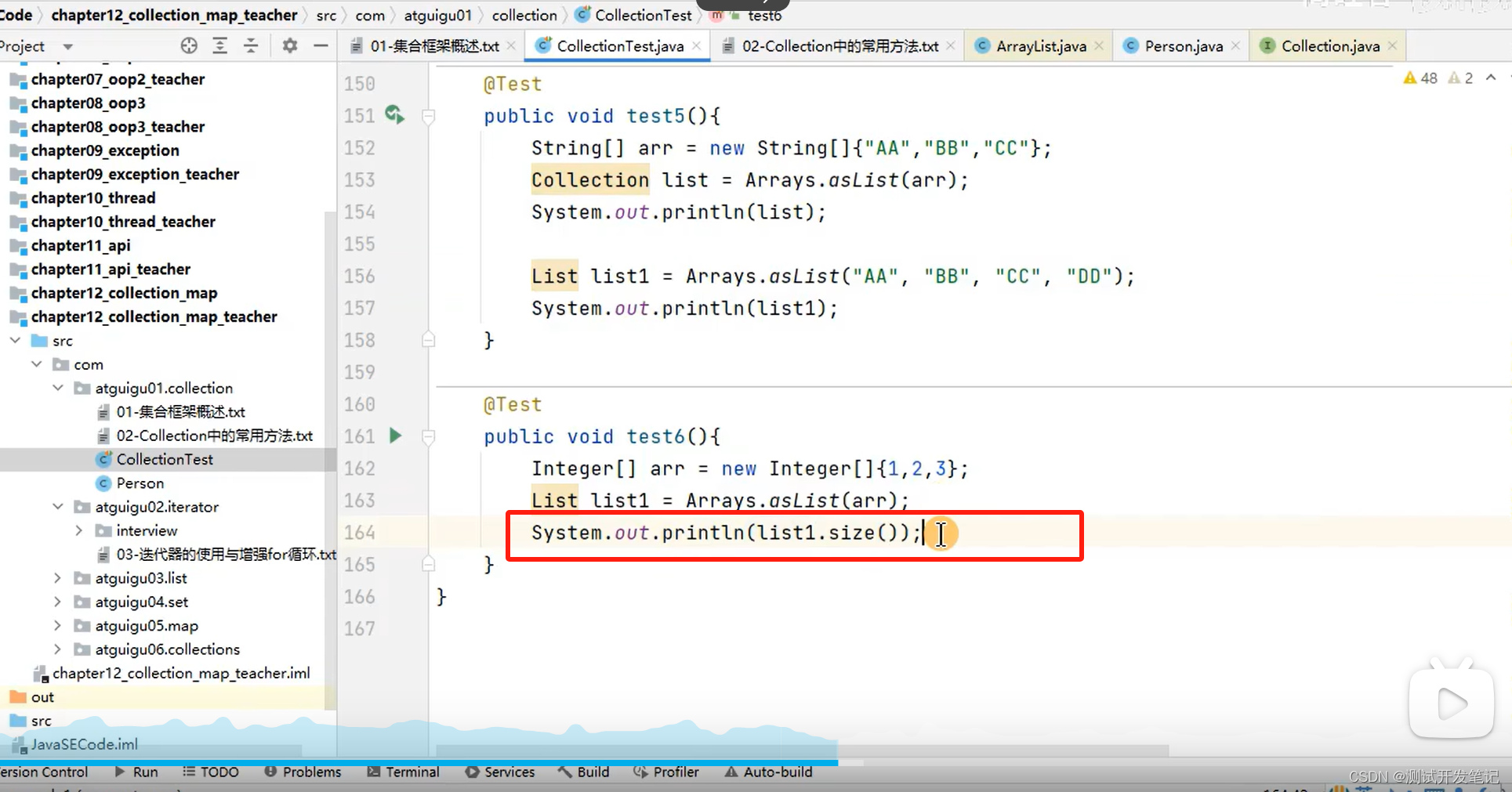Select the out folder in project tree
1512x792 pixels.
tap(42, 697)
